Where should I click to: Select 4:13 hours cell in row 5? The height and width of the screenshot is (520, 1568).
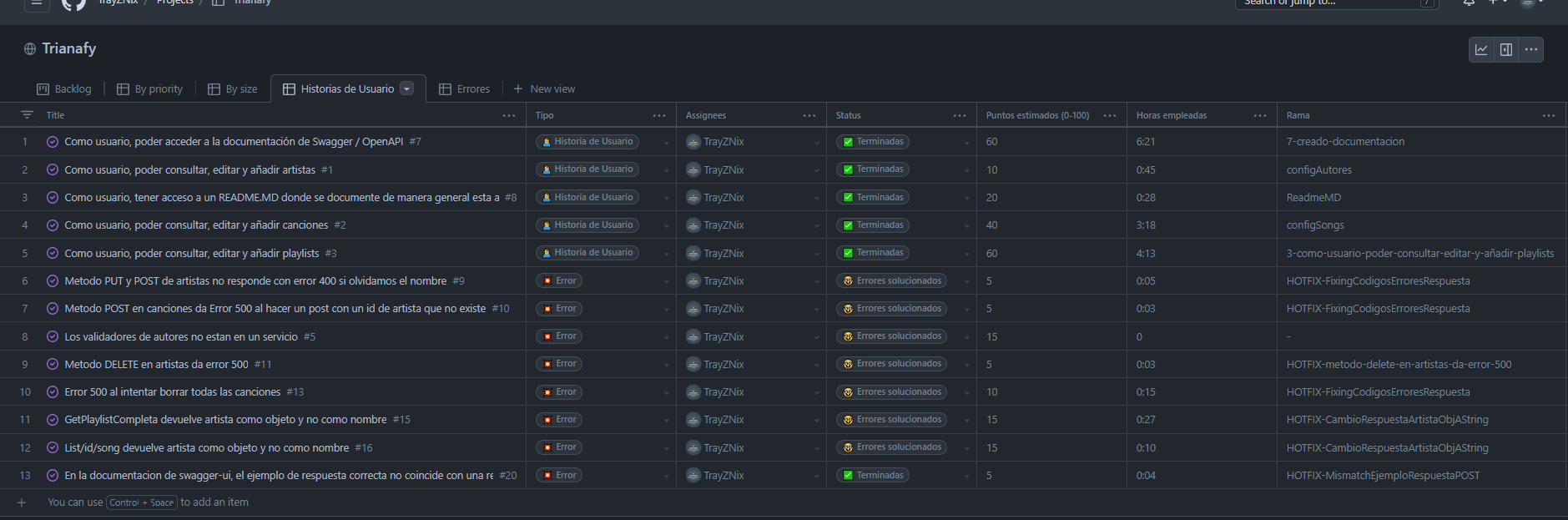(x=1202, y=253)
